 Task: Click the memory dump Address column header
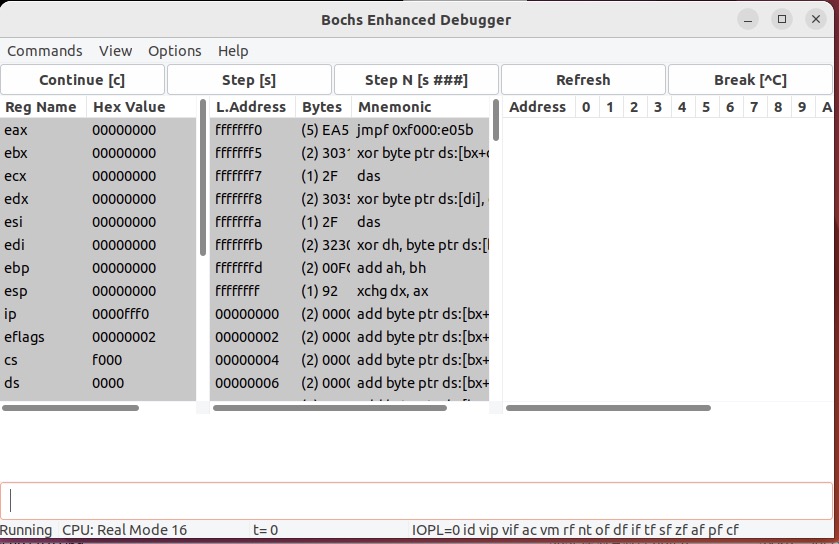tap(538, 107)
